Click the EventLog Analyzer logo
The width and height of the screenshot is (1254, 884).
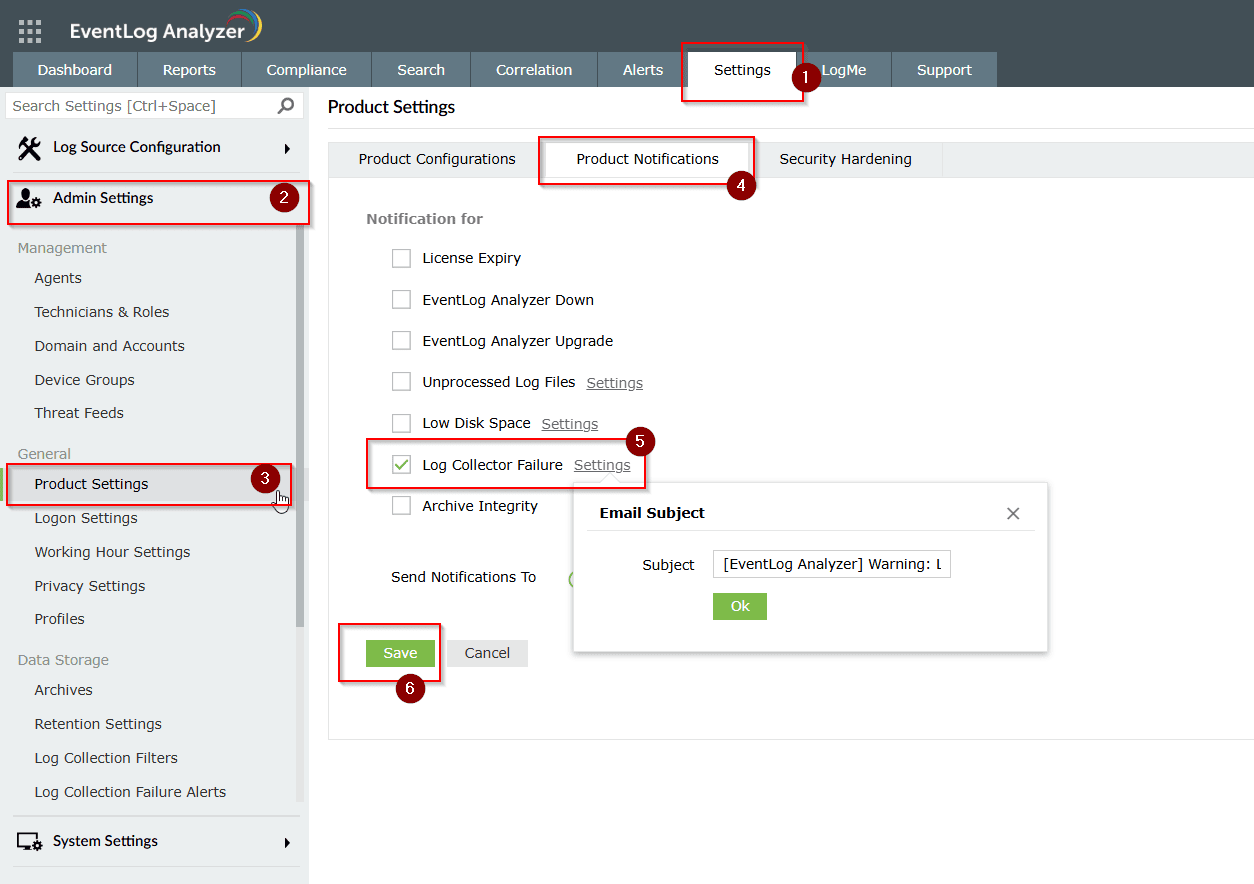coord(165,30)
